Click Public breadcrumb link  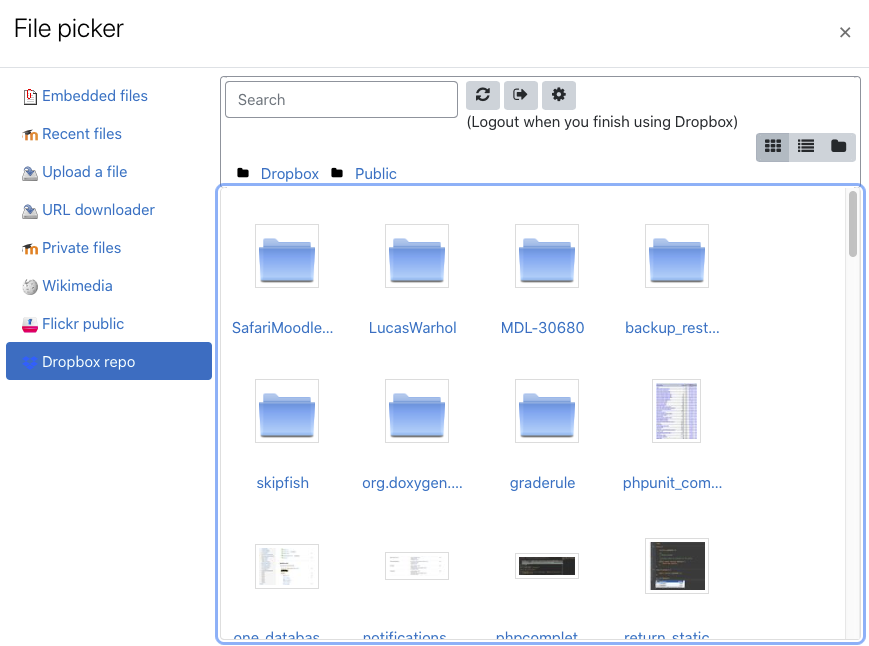(x=376, y=174)
